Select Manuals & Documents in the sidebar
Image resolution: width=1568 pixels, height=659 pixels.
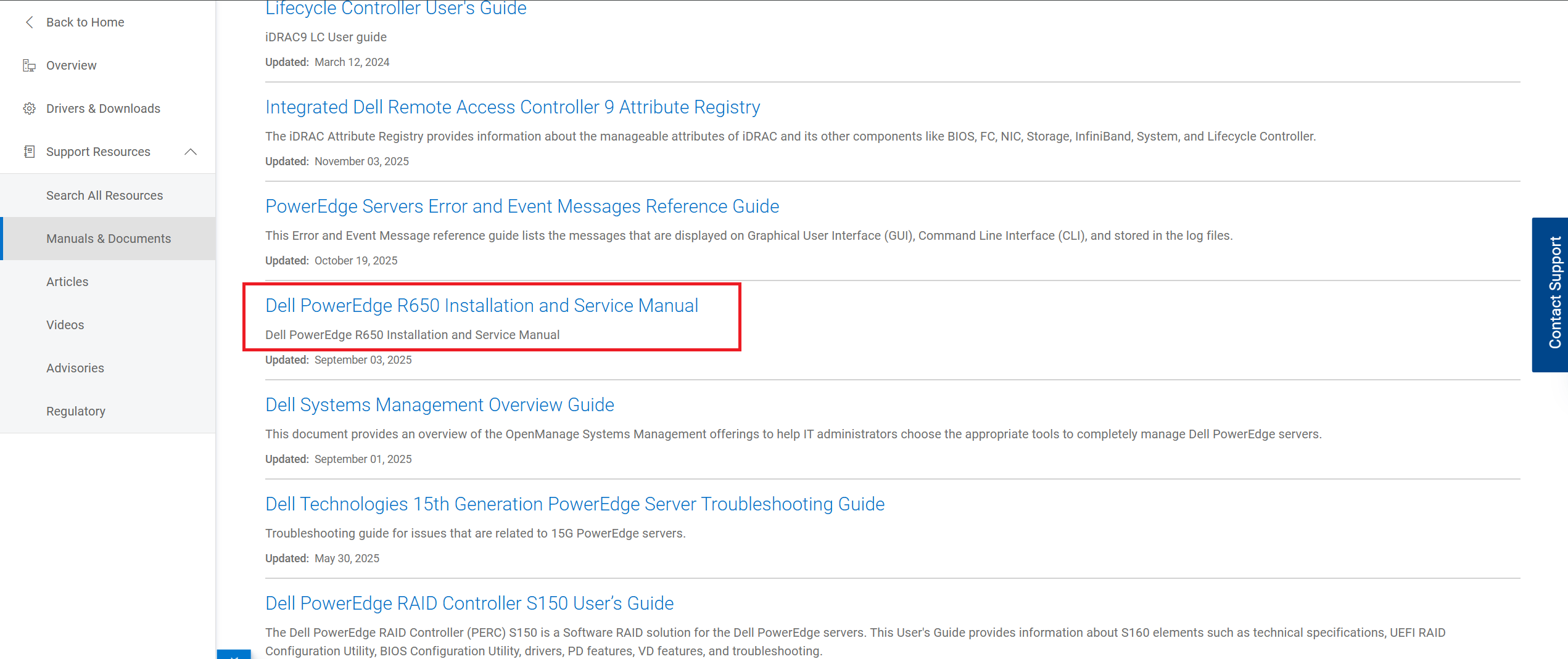click(x=109, y=238)
